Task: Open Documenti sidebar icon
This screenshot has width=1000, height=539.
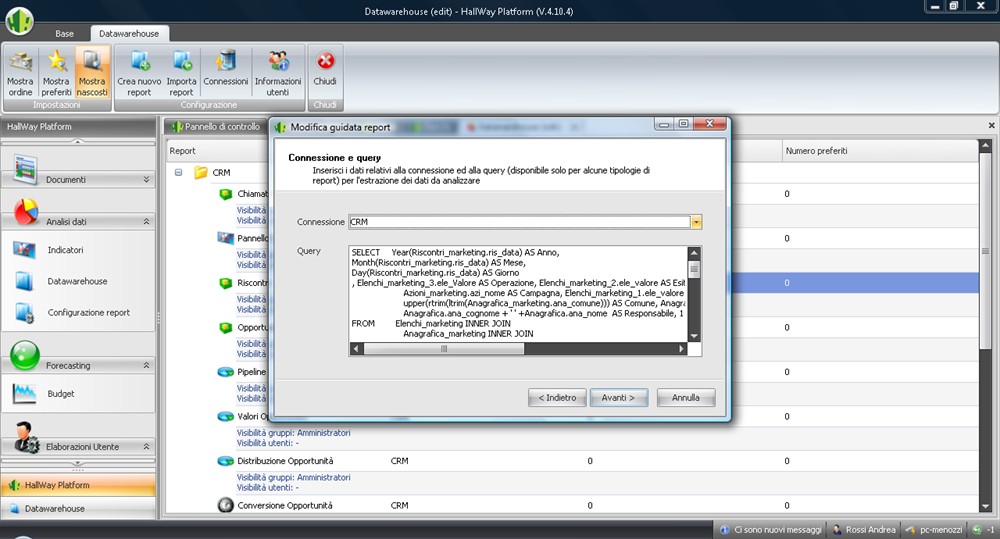Action: click(x=26, y=170)
